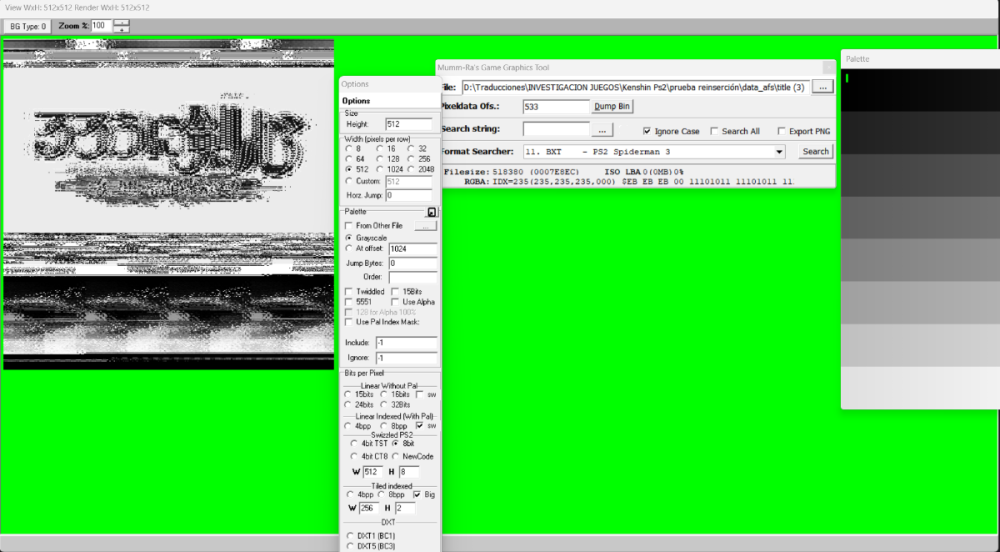Click the Include value field
The height and width of the screenshot is (552, 1000).
(406, 343)
